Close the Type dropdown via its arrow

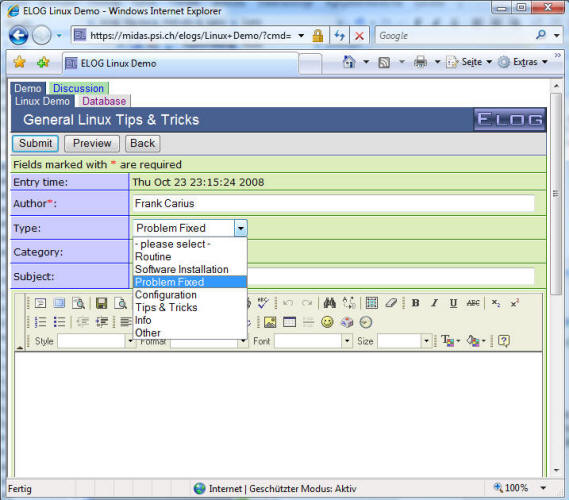241,229
